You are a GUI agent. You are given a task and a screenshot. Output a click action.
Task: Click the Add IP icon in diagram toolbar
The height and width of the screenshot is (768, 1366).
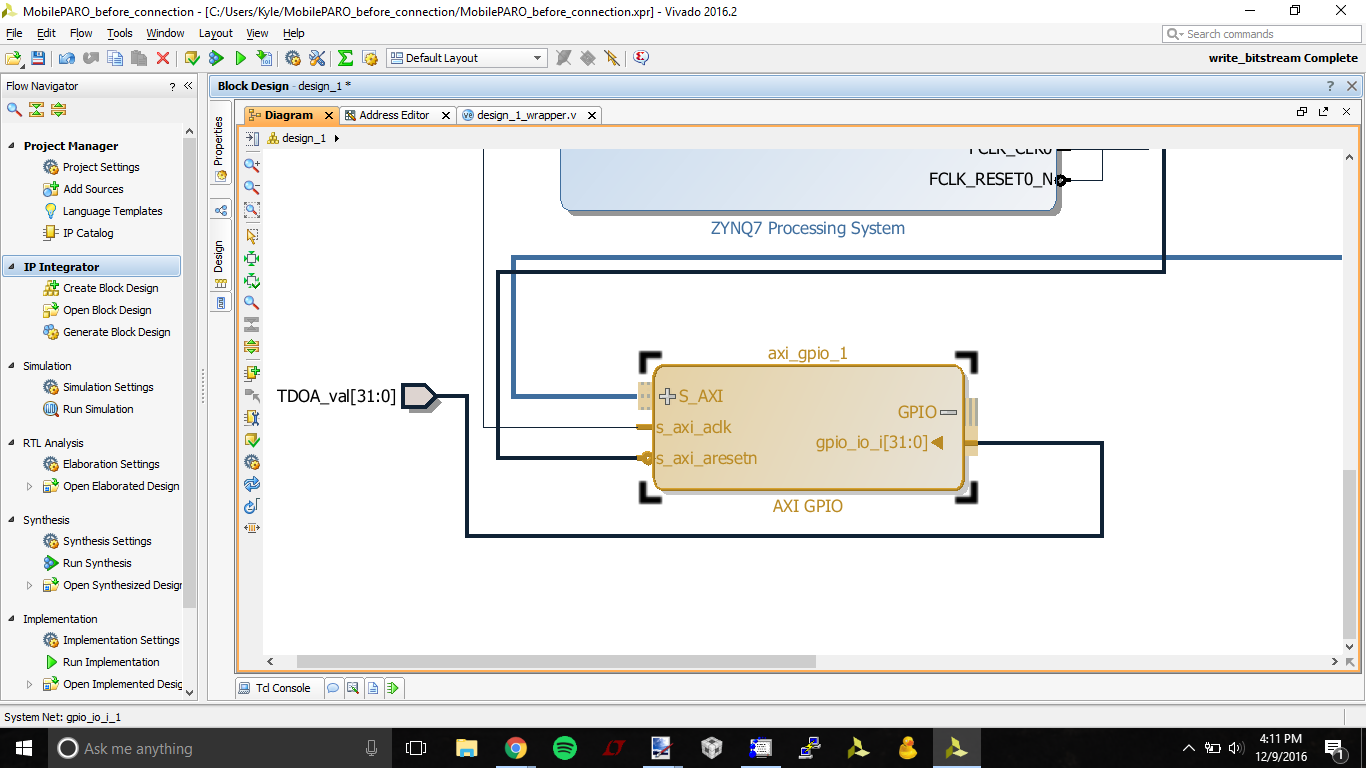(252, 373)
